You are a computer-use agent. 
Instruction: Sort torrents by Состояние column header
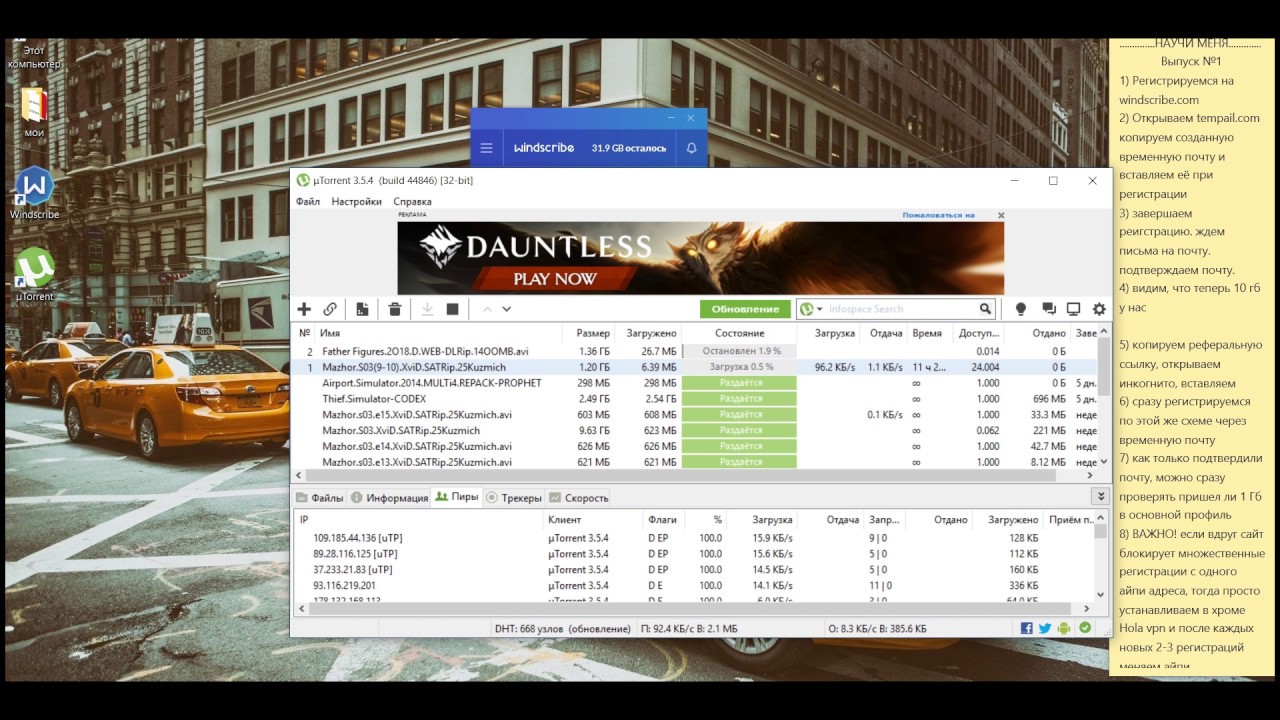(739, 333)
